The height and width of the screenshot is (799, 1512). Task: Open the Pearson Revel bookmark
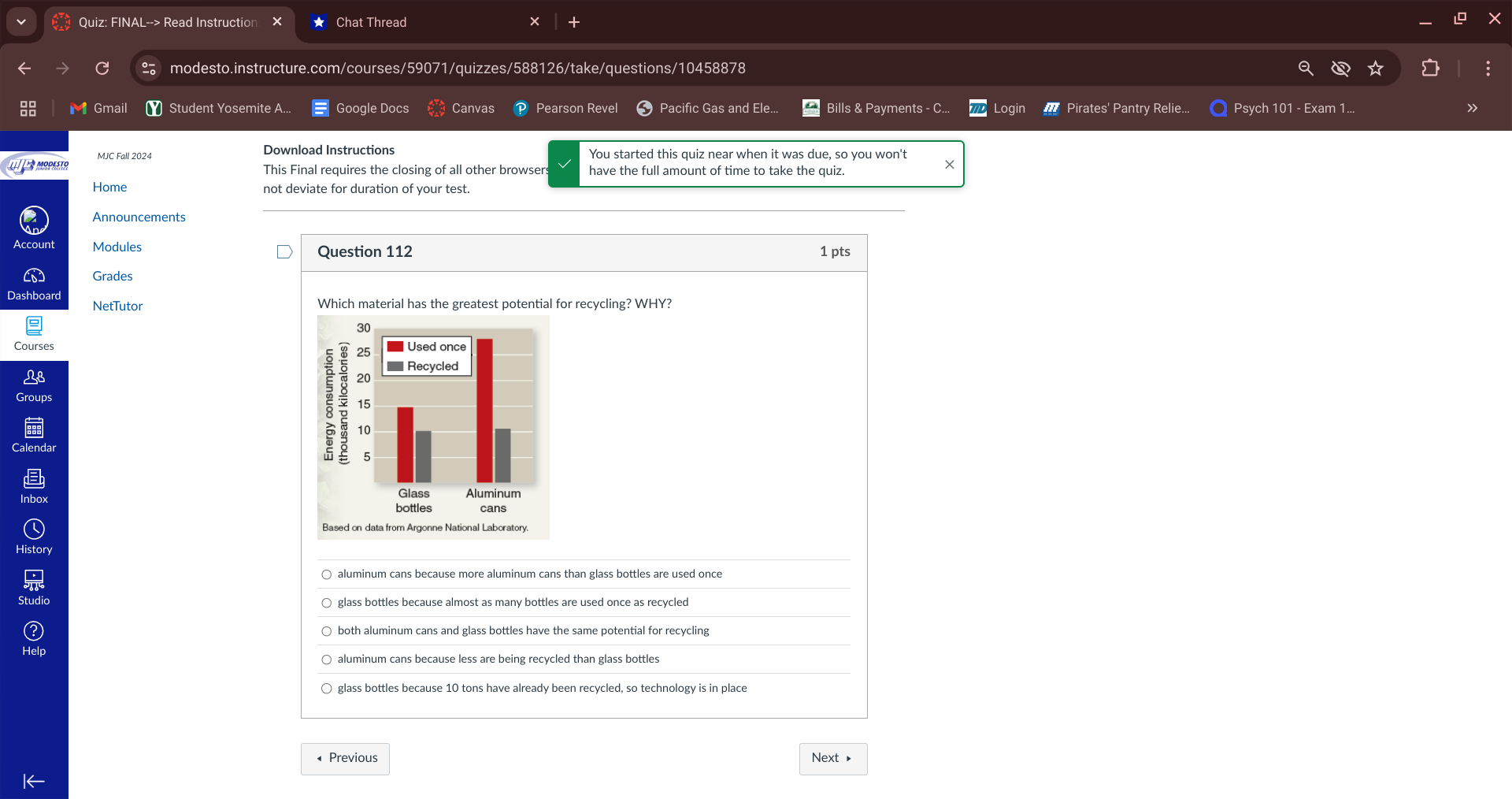[565, 109]
